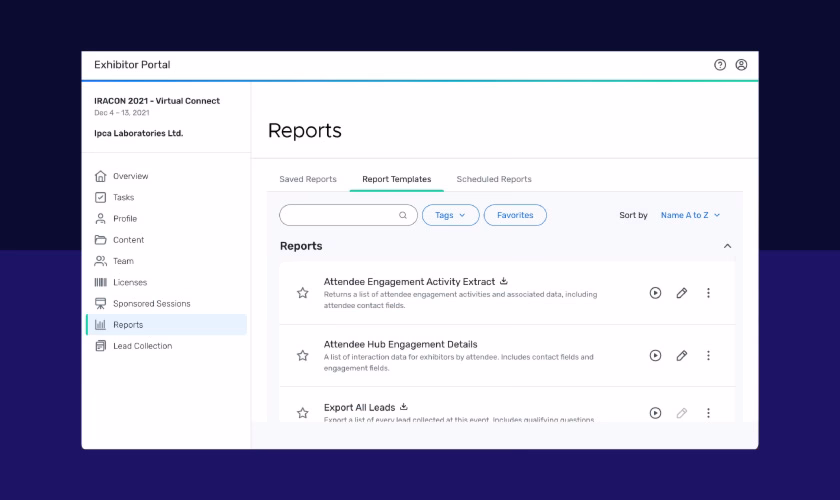Open more options for Attendee Hub Engagement Details
Viewport: 840px width, 500px height.
(708, 355)
